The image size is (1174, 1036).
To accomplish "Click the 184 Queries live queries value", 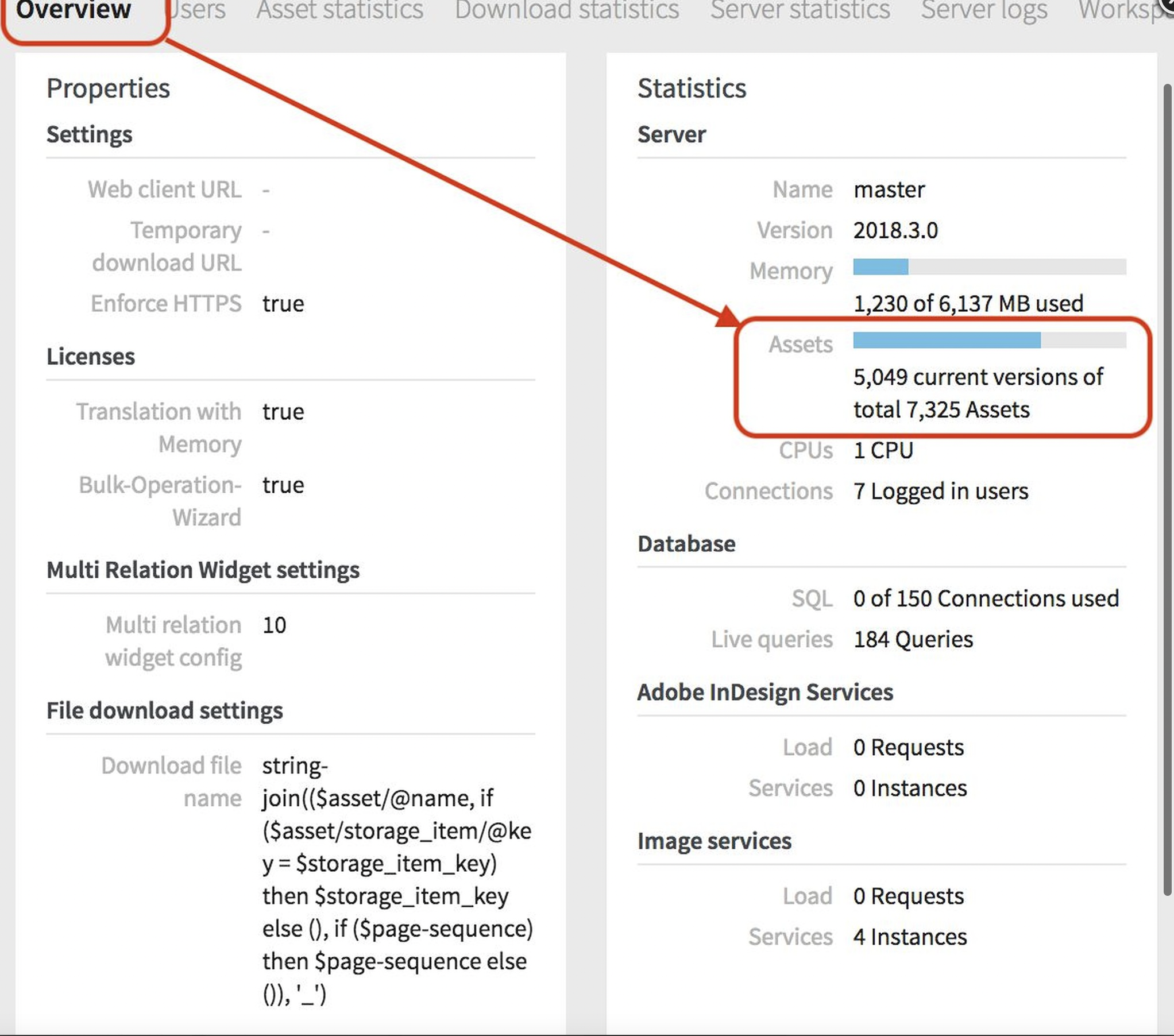I will click(x=912, y=639).
